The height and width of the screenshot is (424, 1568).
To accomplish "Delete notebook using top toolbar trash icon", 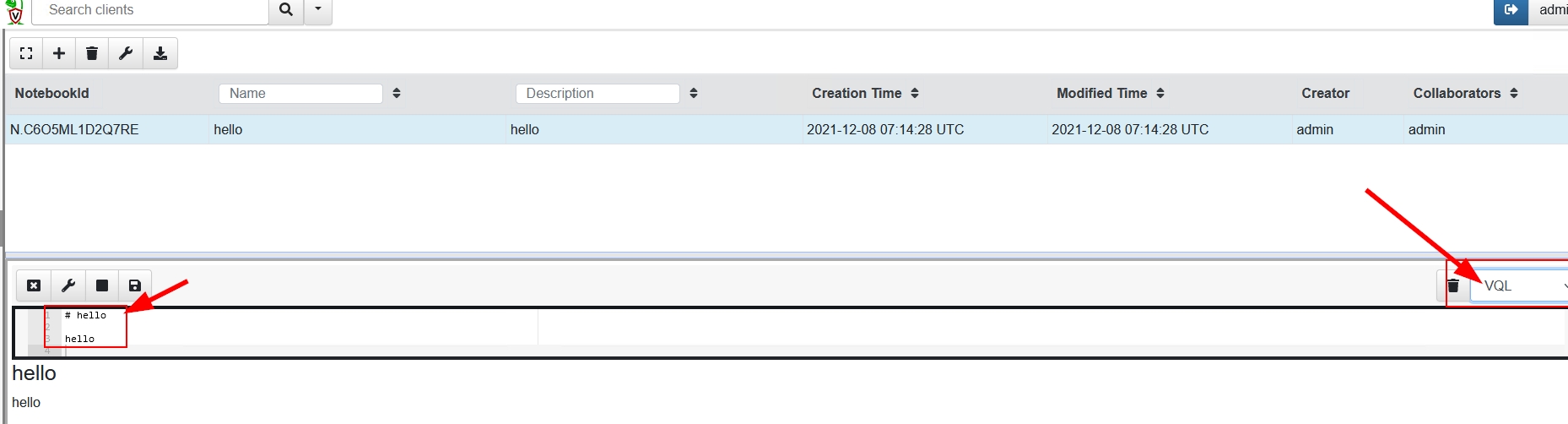I will [92, 53].
